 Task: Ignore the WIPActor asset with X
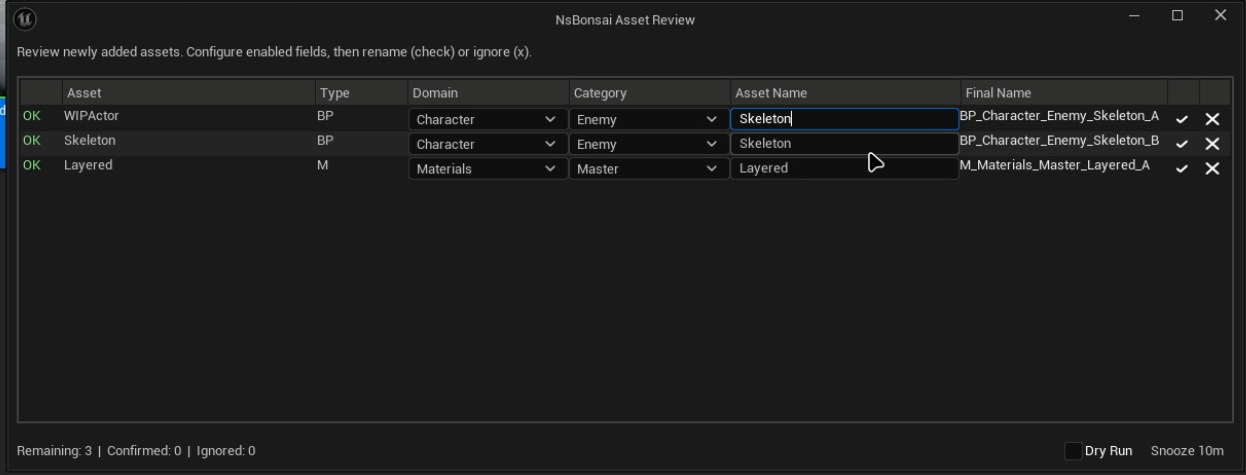(1212, 119)
